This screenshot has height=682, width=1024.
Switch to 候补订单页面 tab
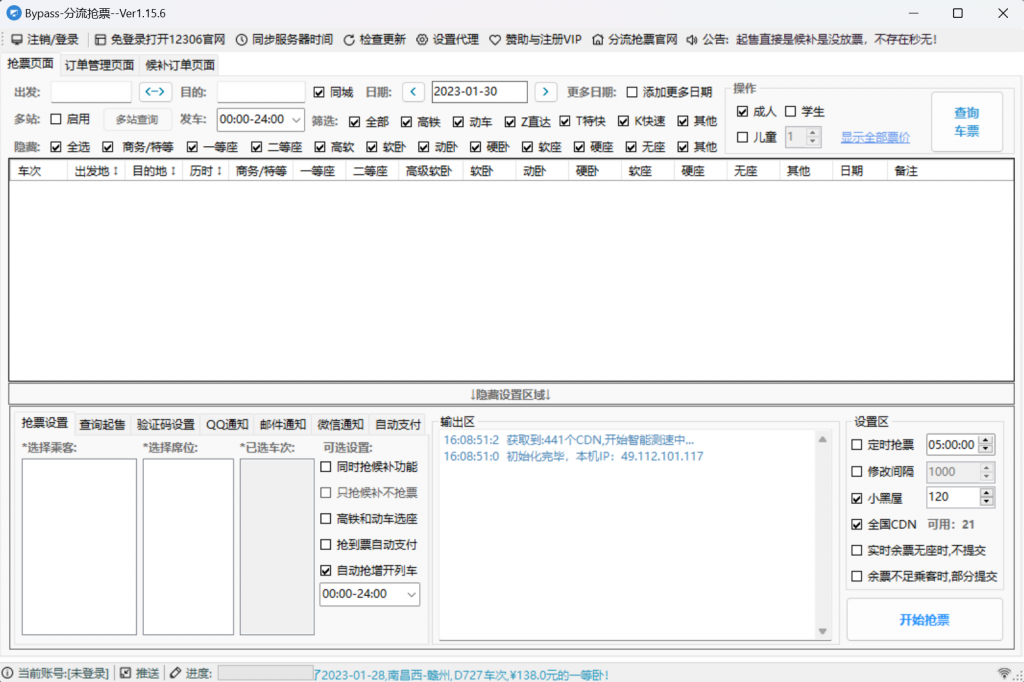coord(180,65)
